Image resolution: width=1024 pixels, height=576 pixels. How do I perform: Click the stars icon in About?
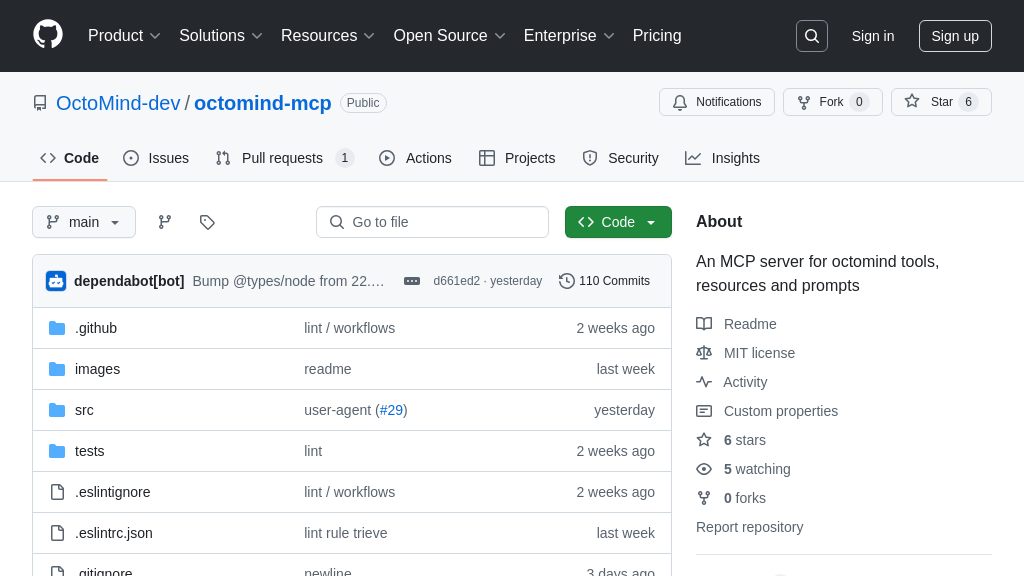click(704, 440)
